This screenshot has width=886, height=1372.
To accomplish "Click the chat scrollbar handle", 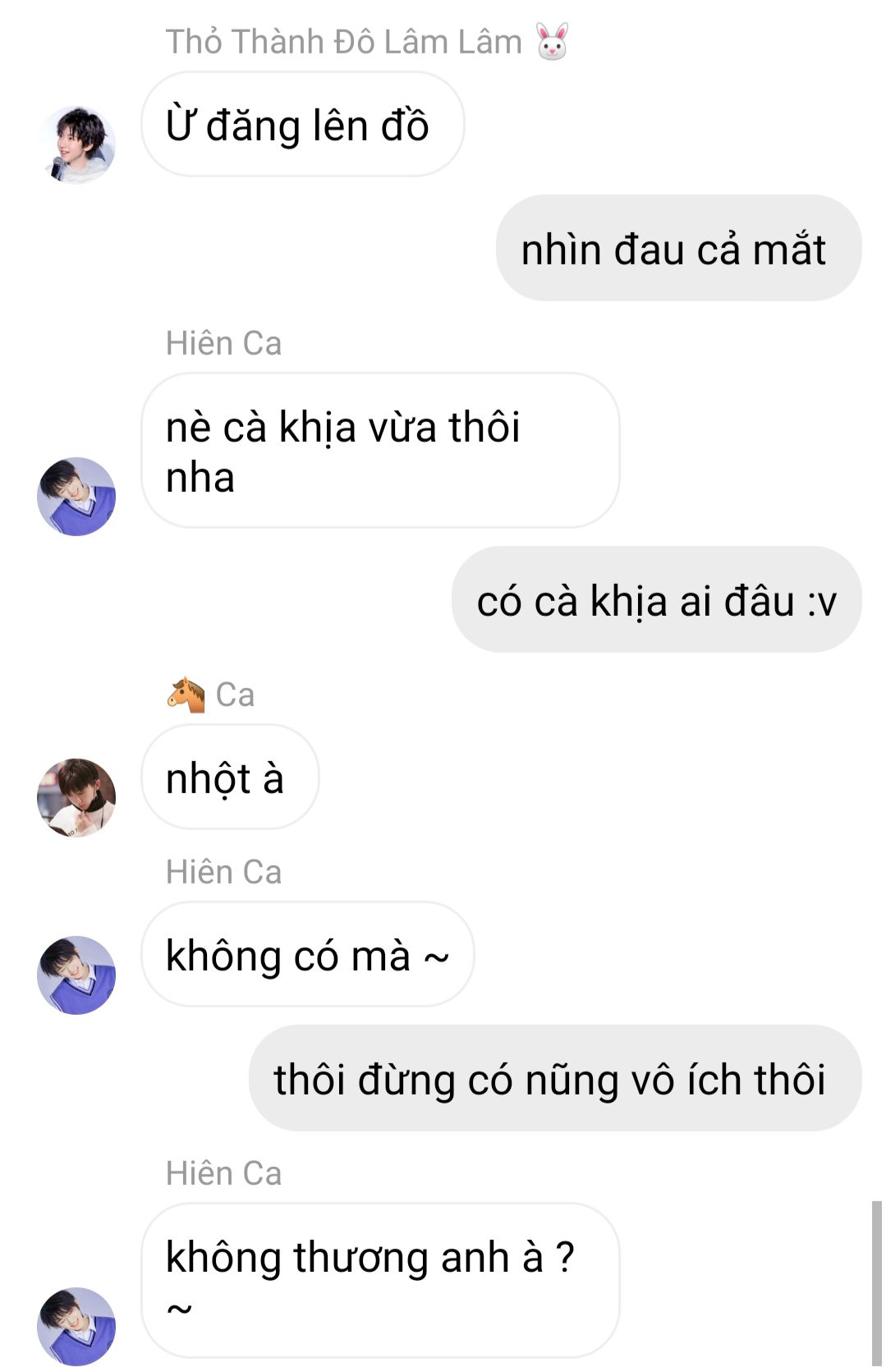I will pos(876,1286).
